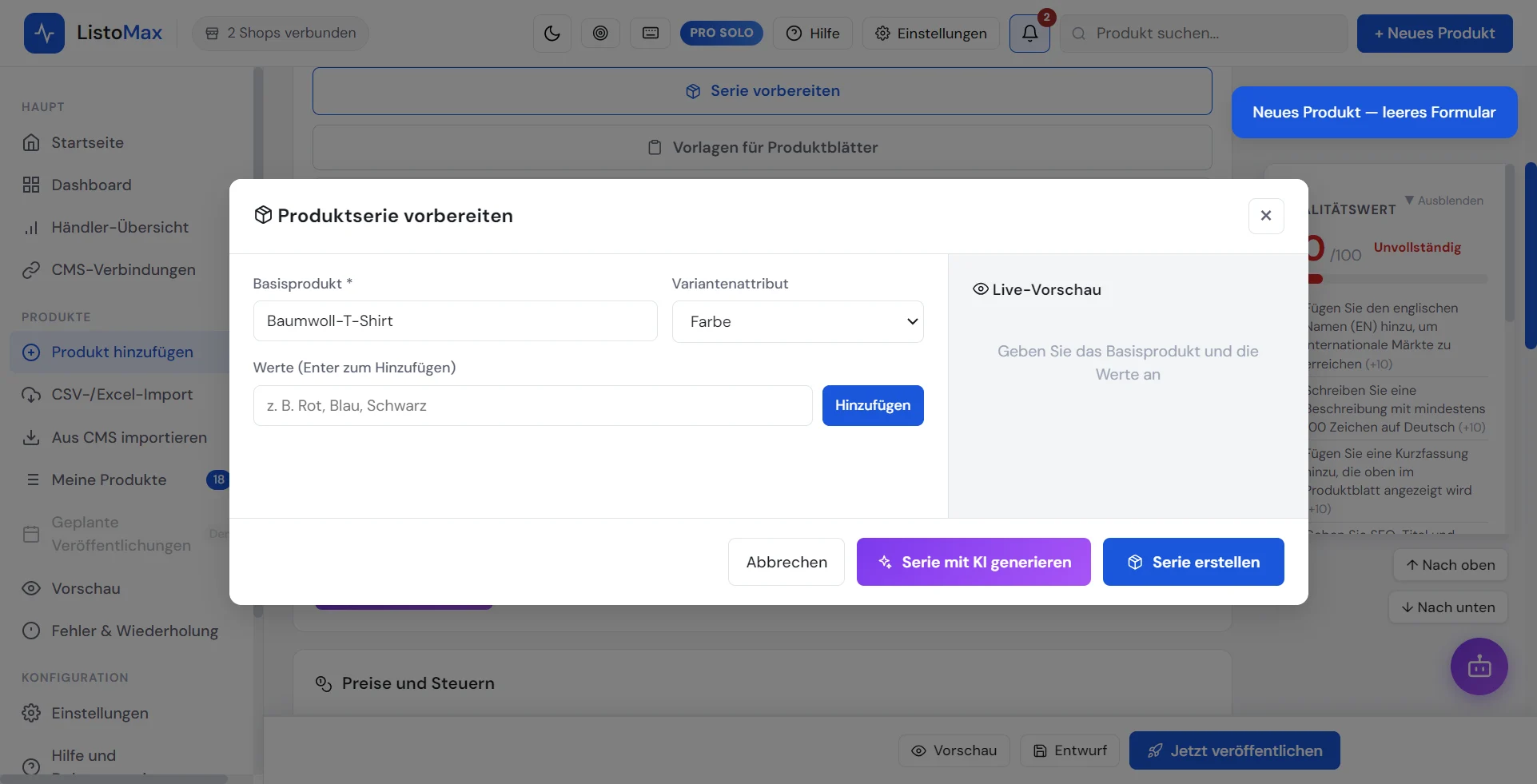Click Serie mit KI generieren
1537x784 pixels.
pos(974,562)
